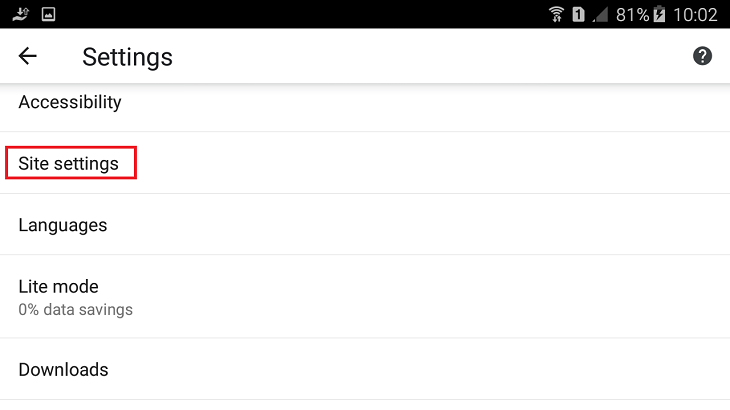The width and height of the screenshot is (730, 410).
Task: Open Downloads settings
Action: (365, 369)
